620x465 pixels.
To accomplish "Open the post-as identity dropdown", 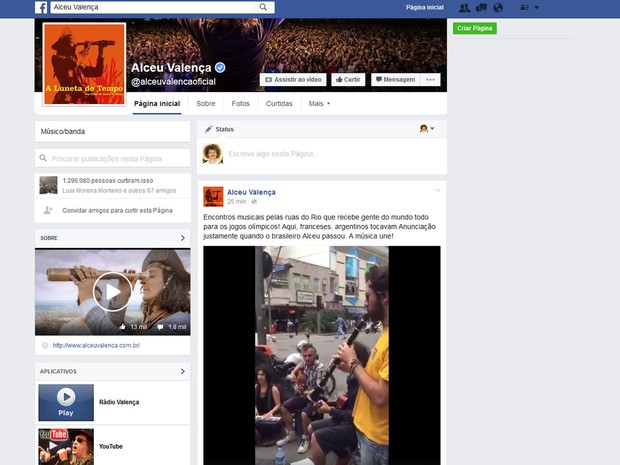I will [x=427, y=129].
